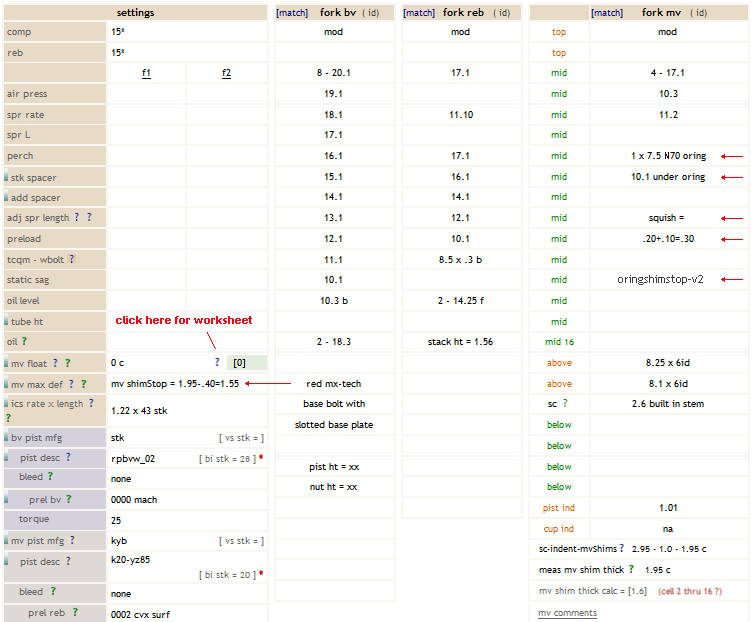Click the help icon beside sc label
754x622 pixels.
coord(565,404)
